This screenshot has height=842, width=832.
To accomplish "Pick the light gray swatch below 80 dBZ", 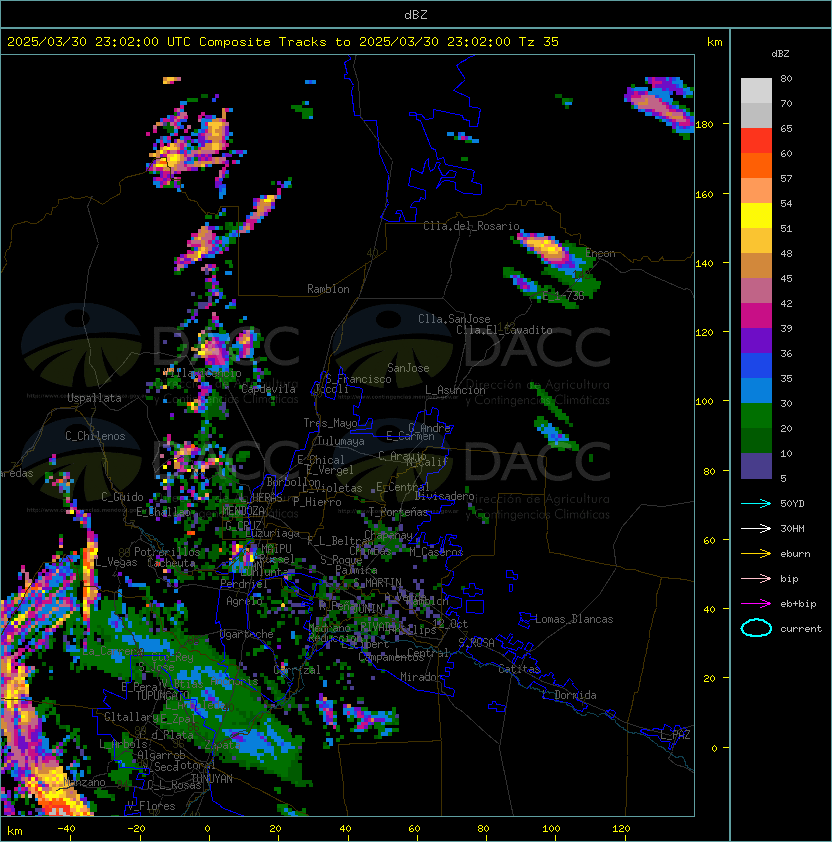I will point(756,90).
